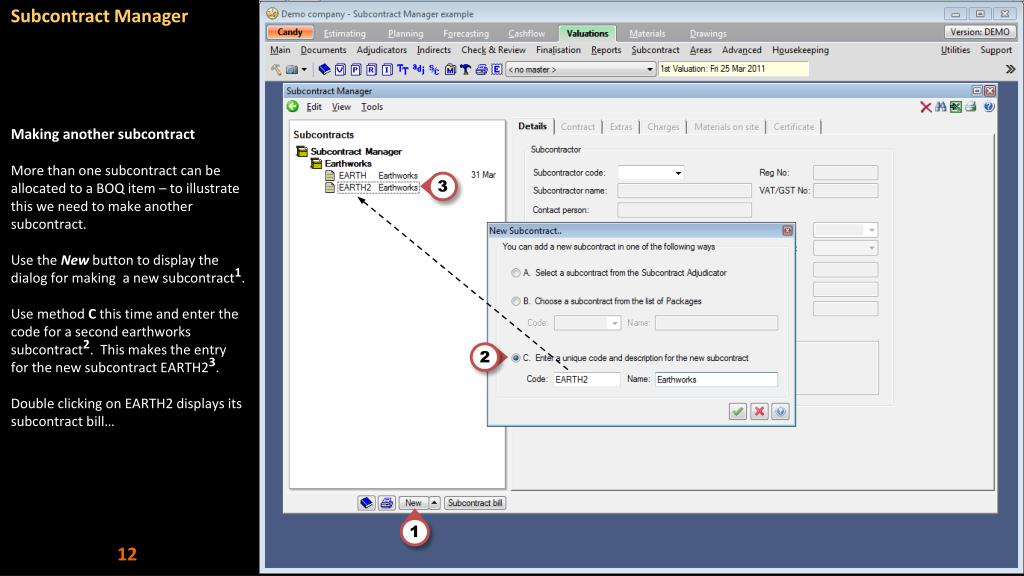Switch to the Planning module tab
Image resolution: width=1024 pixels, height=576 pixels.
tap(406, 33)
